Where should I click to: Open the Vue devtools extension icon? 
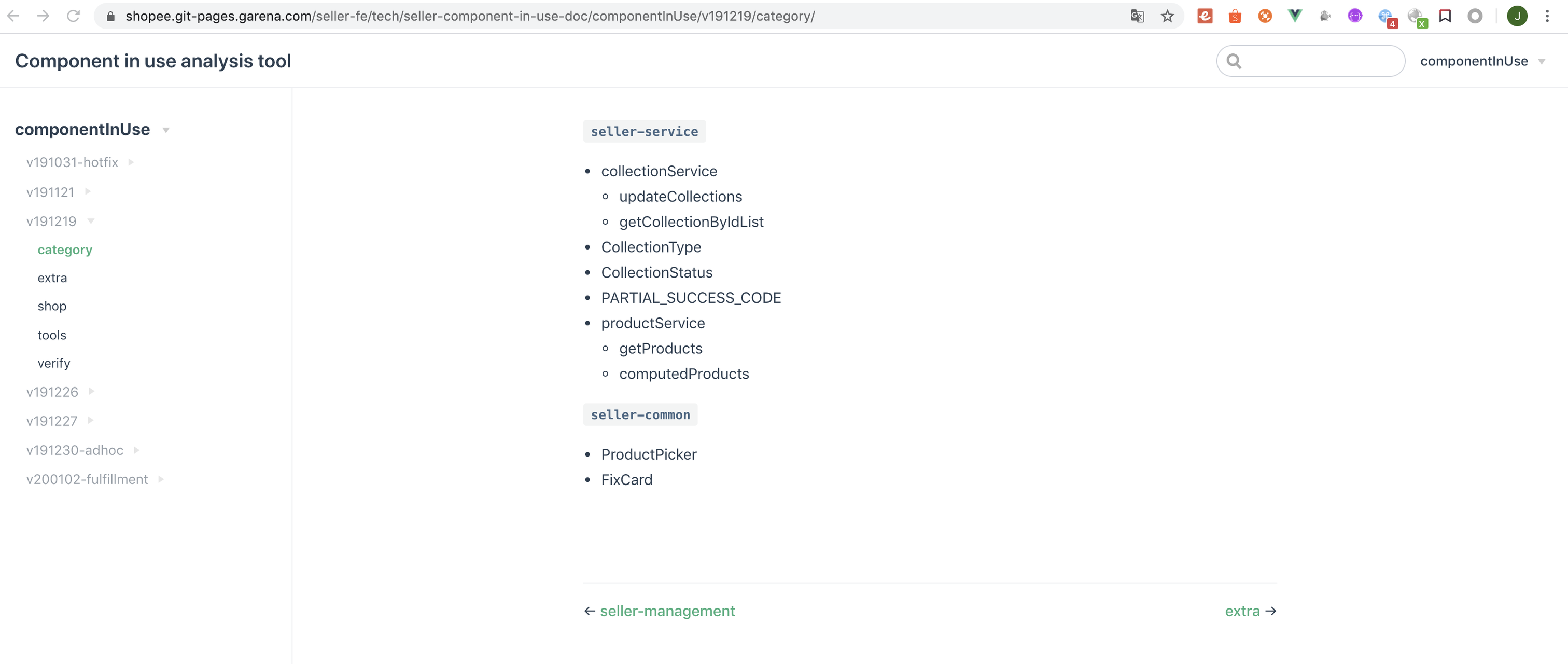(1295, 16)
